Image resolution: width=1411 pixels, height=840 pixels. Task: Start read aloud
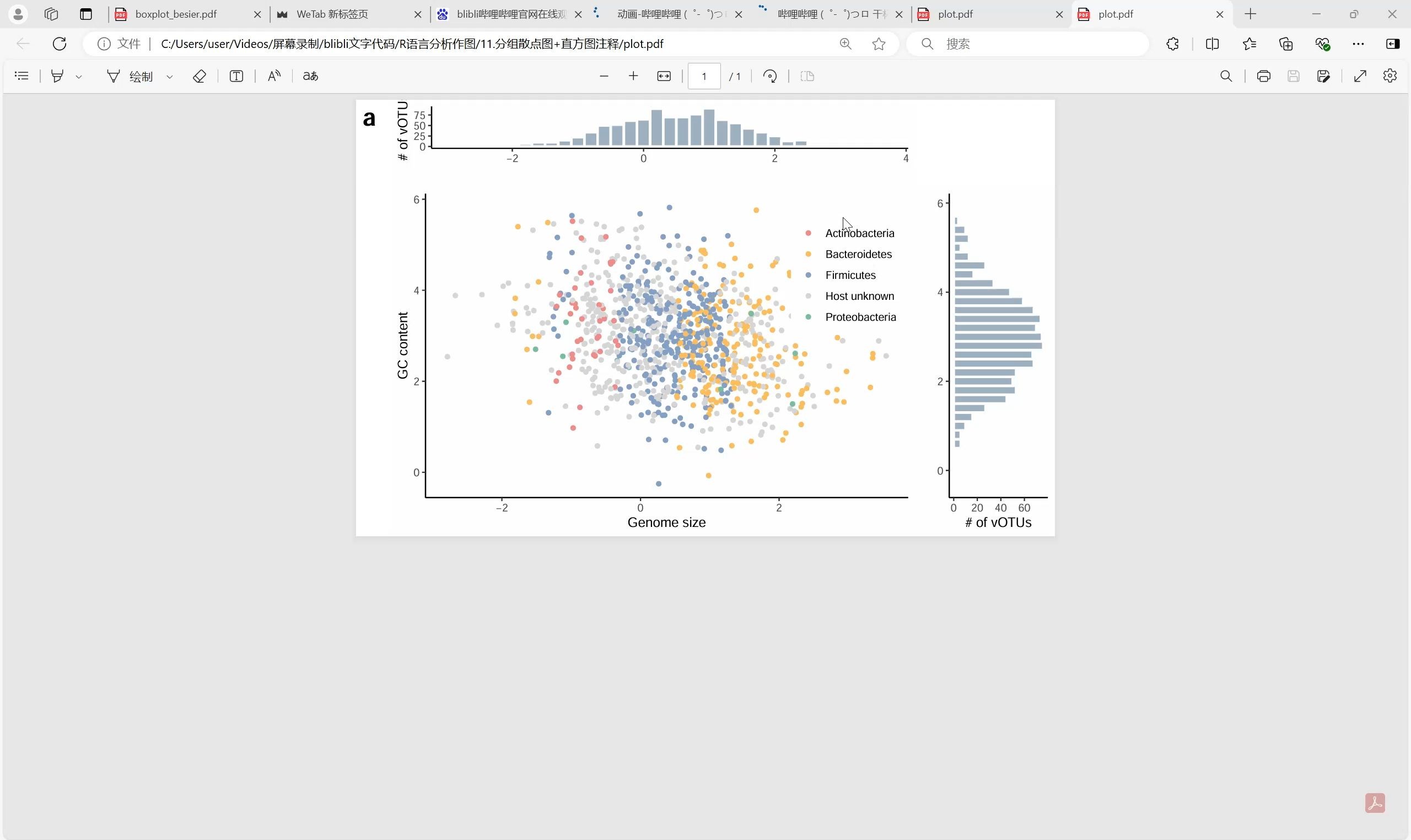(x=274, y=76)
